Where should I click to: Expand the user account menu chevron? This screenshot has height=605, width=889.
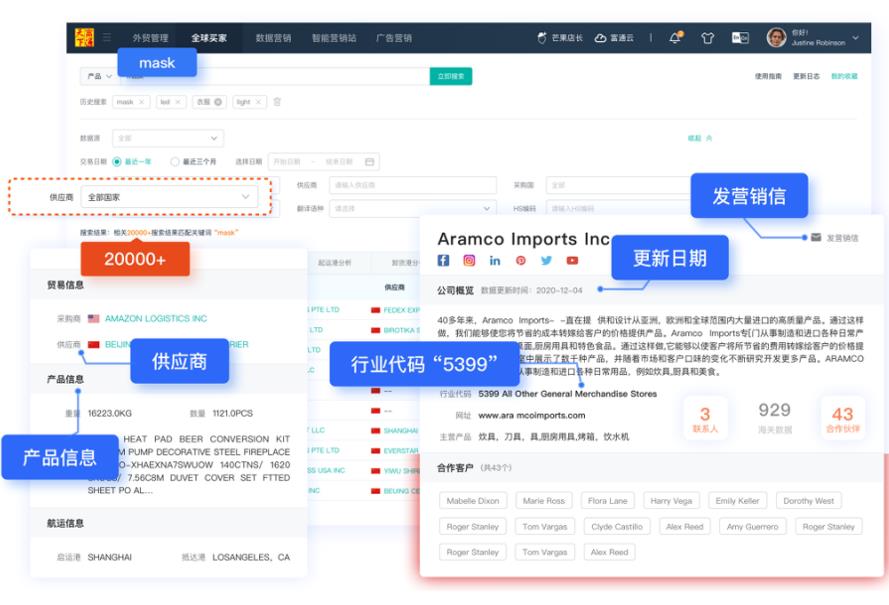856,38
